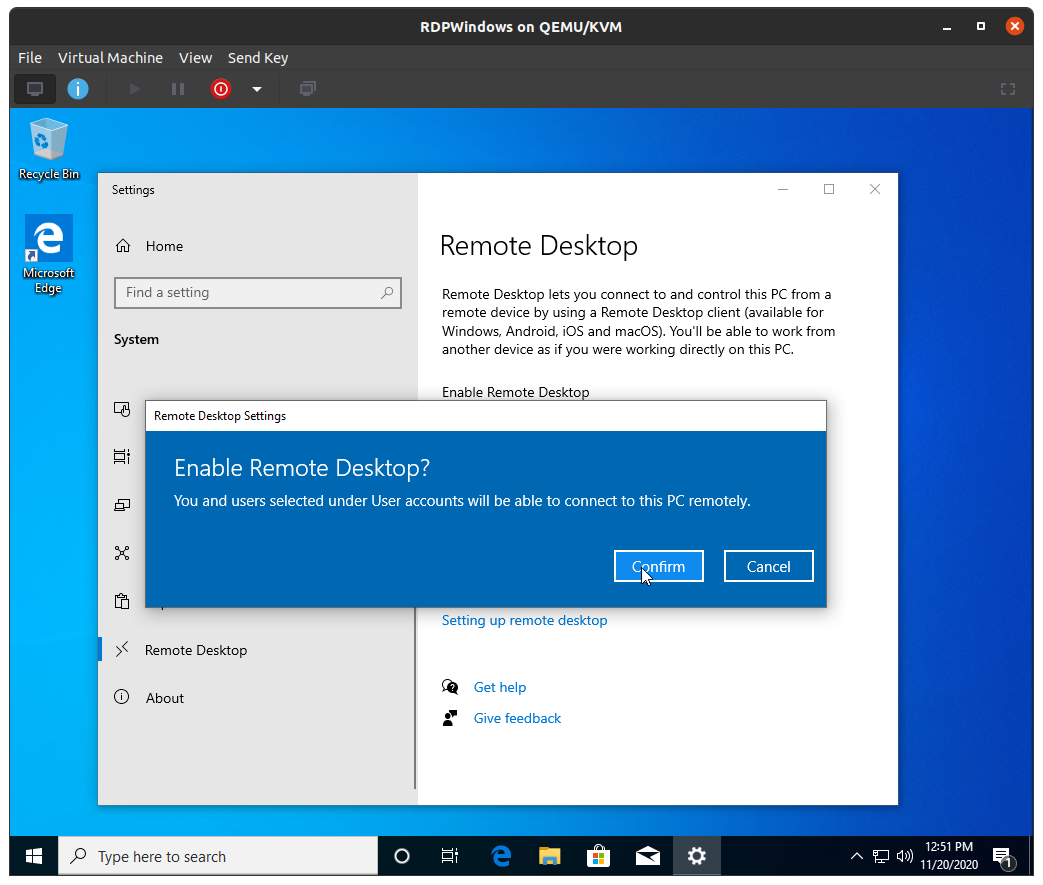The width and height of the screenshot is (1043, 885).
Task: Open virtual hardware details info icon
Action: tap(78, 89)
